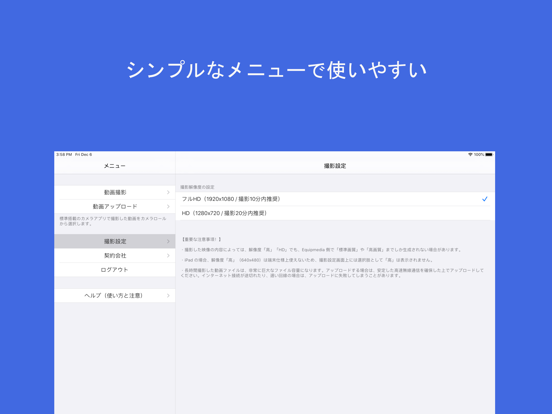Click the chevron beside ヘルプ

[168, 295]
